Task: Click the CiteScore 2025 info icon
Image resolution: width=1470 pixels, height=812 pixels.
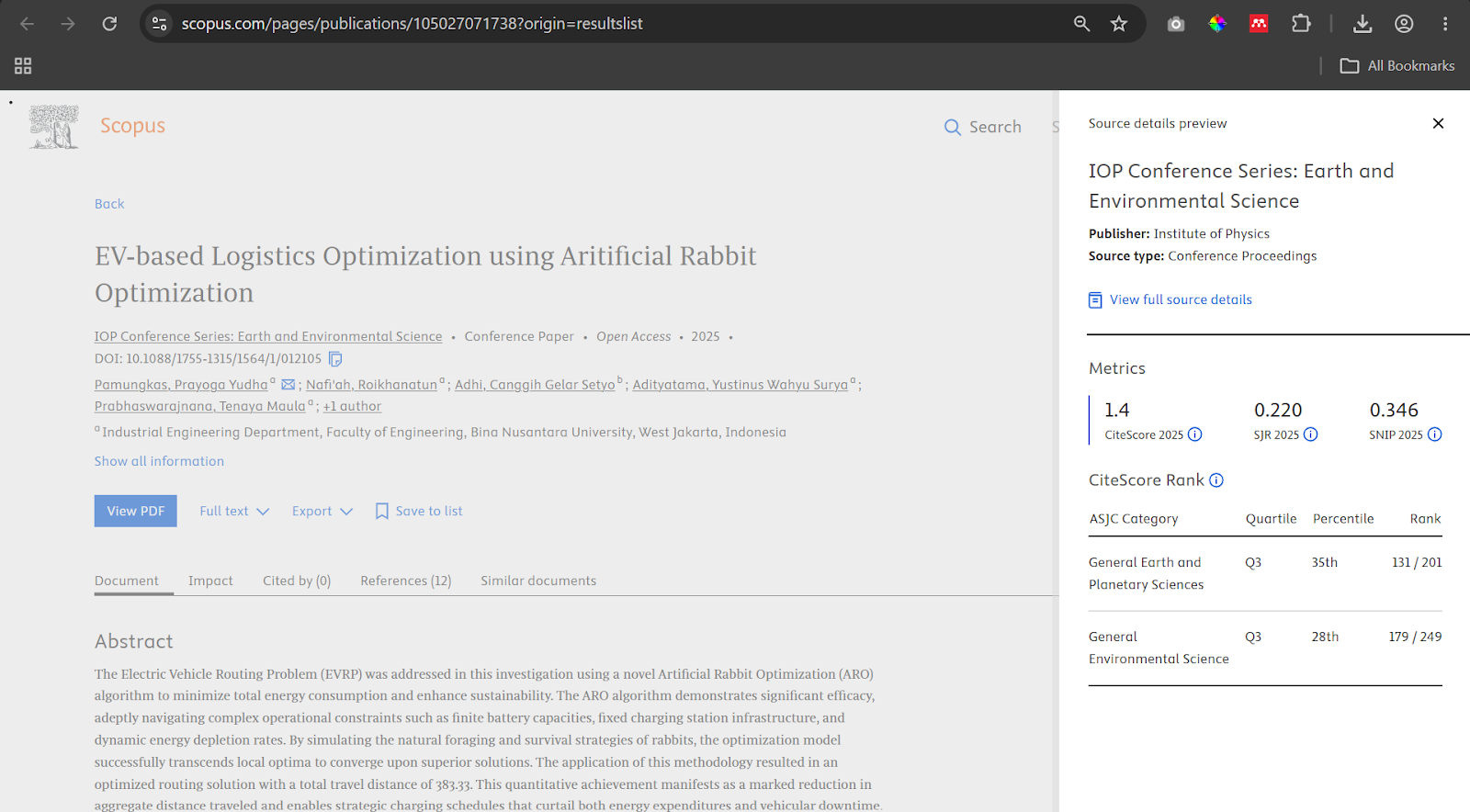Action: tap(1195, 434)
